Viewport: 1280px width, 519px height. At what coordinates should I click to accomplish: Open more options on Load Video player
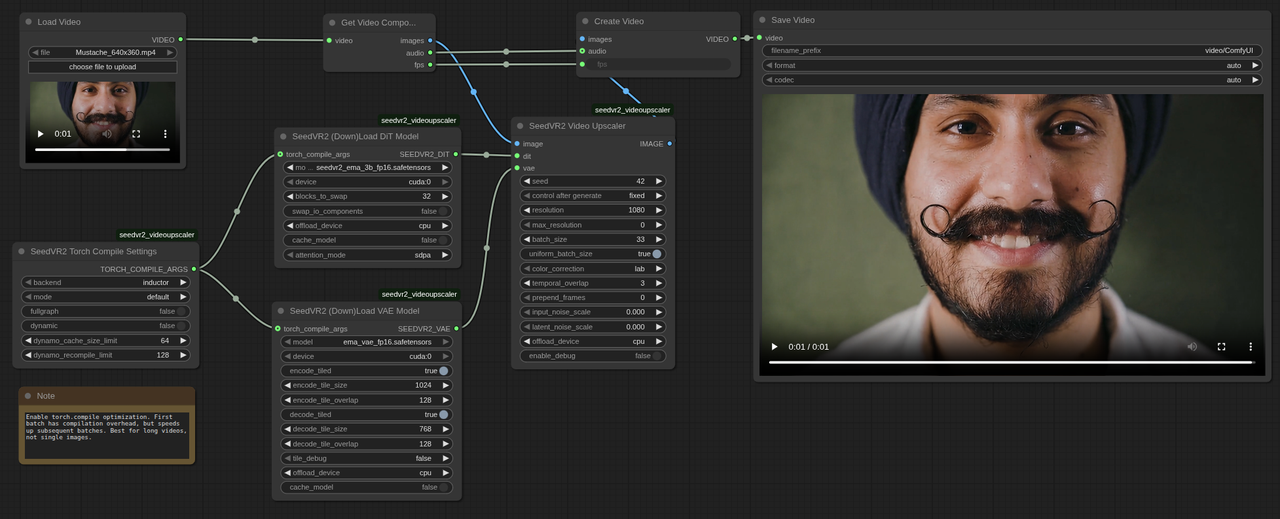click(x=165, y=134)
